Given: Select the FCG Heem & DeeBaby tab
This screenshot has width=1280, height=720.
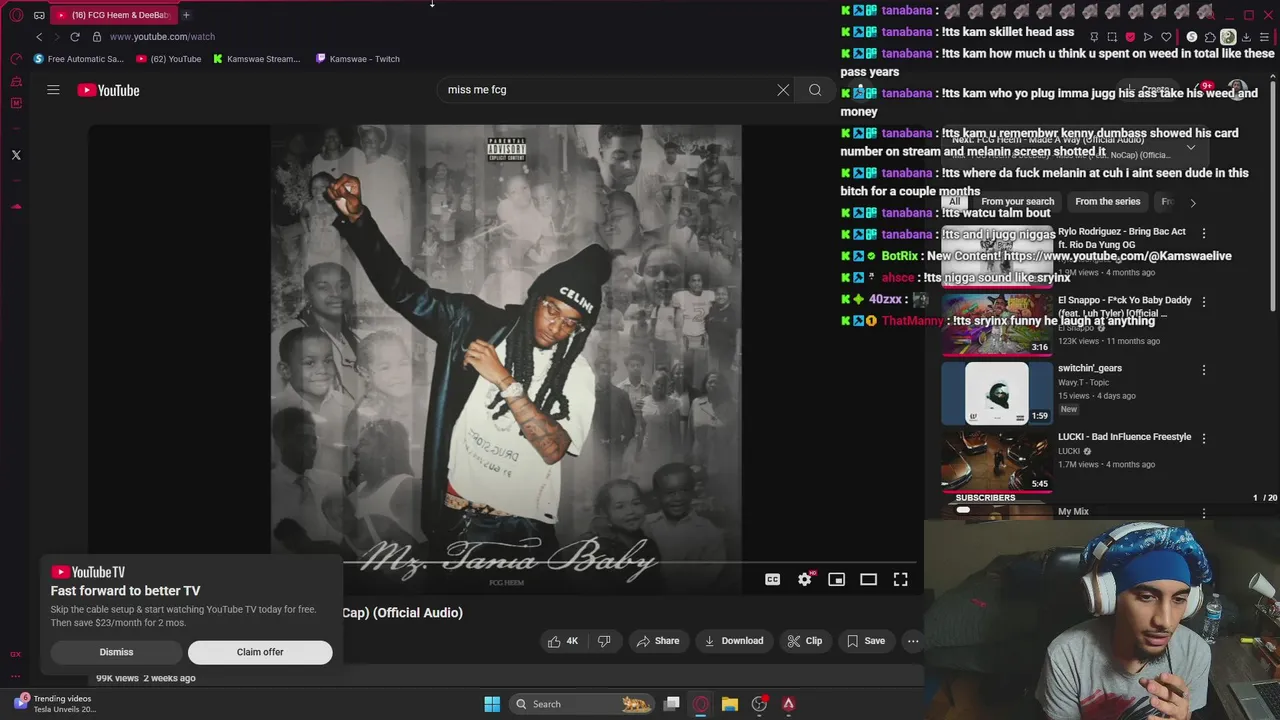Looking at the screenshot, I should pos(113,15).
